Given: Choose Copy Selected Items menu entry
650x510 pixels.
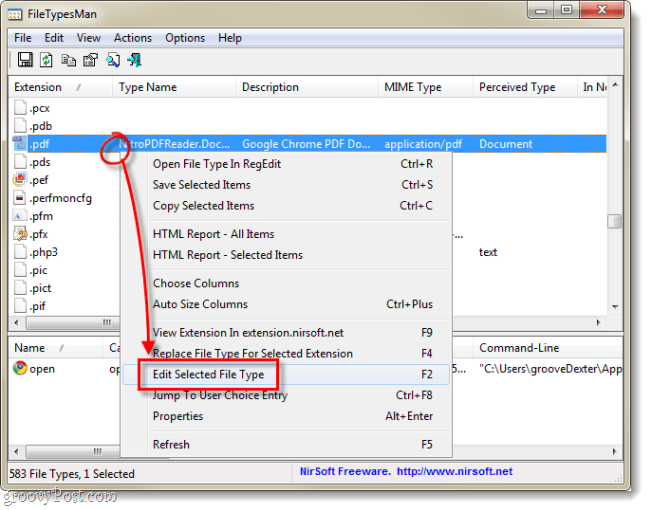Looking at the screenshot, I should click(x=286, y=206).
